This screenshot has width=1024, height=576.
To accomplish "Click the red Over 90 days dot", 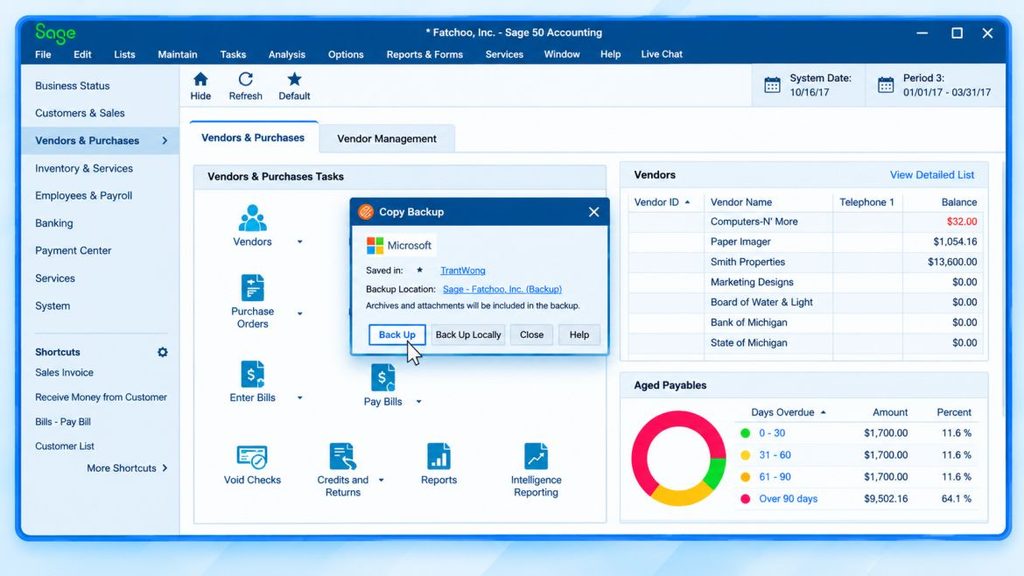I will (745, 499).
